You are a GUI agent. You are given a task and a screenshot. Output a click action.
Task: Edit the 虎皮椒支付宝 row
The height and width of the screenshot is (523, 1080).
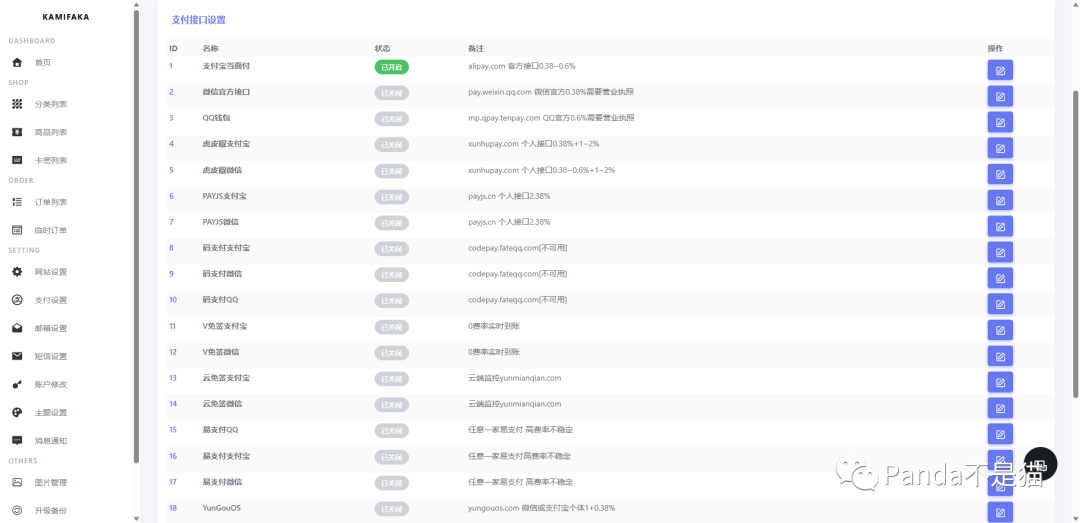click(1000, 148)
